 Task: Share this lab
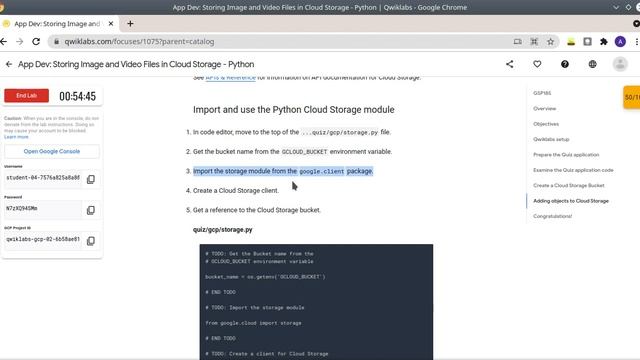(509, 64)
